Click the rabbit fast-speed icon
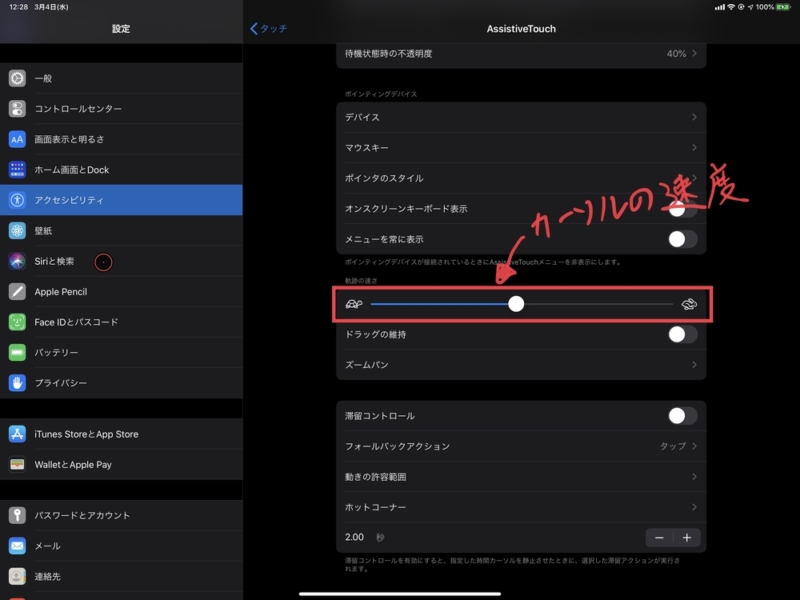The height and width of the screenshot is (600, 800). tap(689, 304)
